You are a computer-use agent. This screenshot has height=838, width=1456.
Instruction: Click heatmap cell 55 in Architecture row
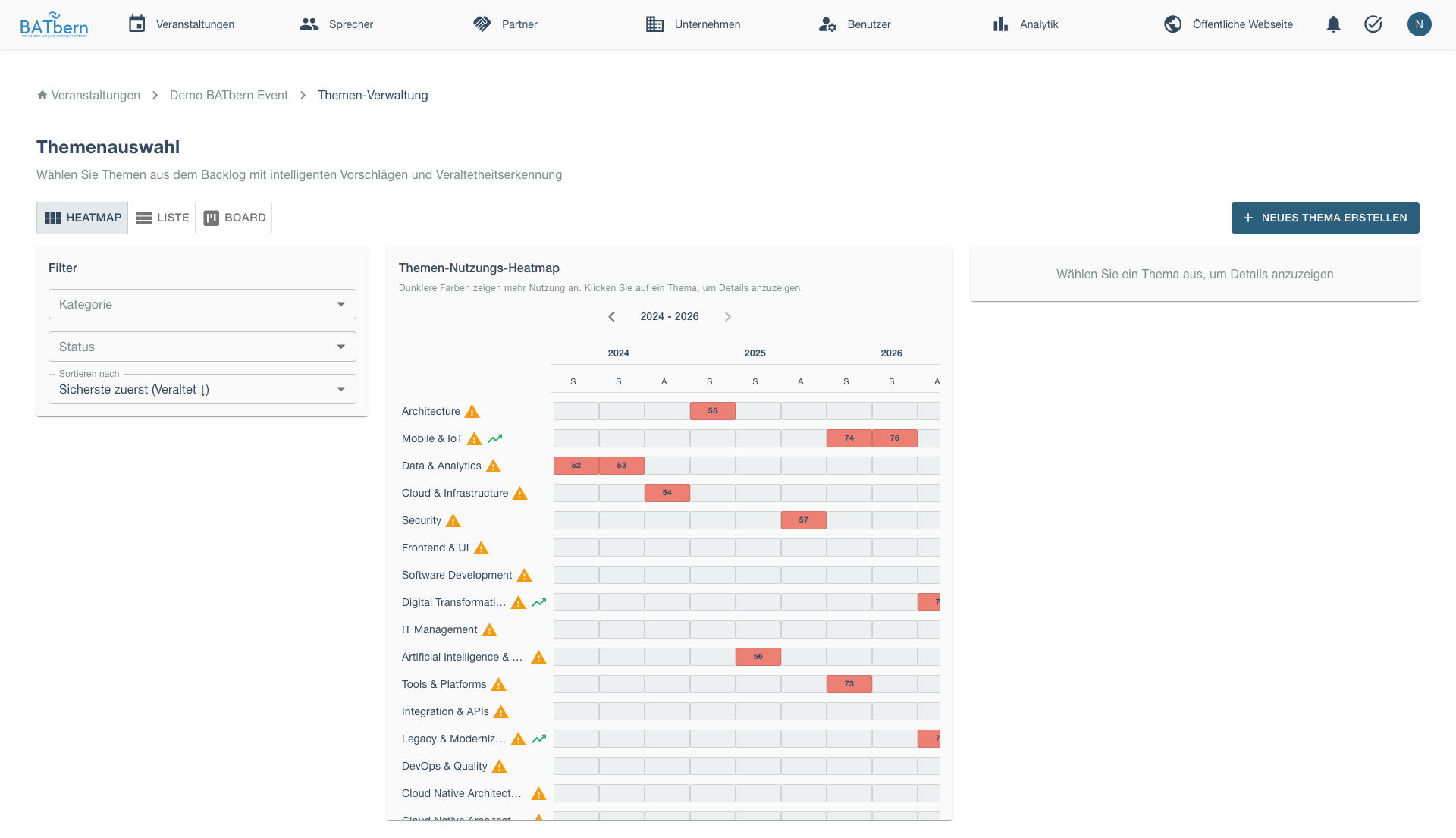click(712, 411)
